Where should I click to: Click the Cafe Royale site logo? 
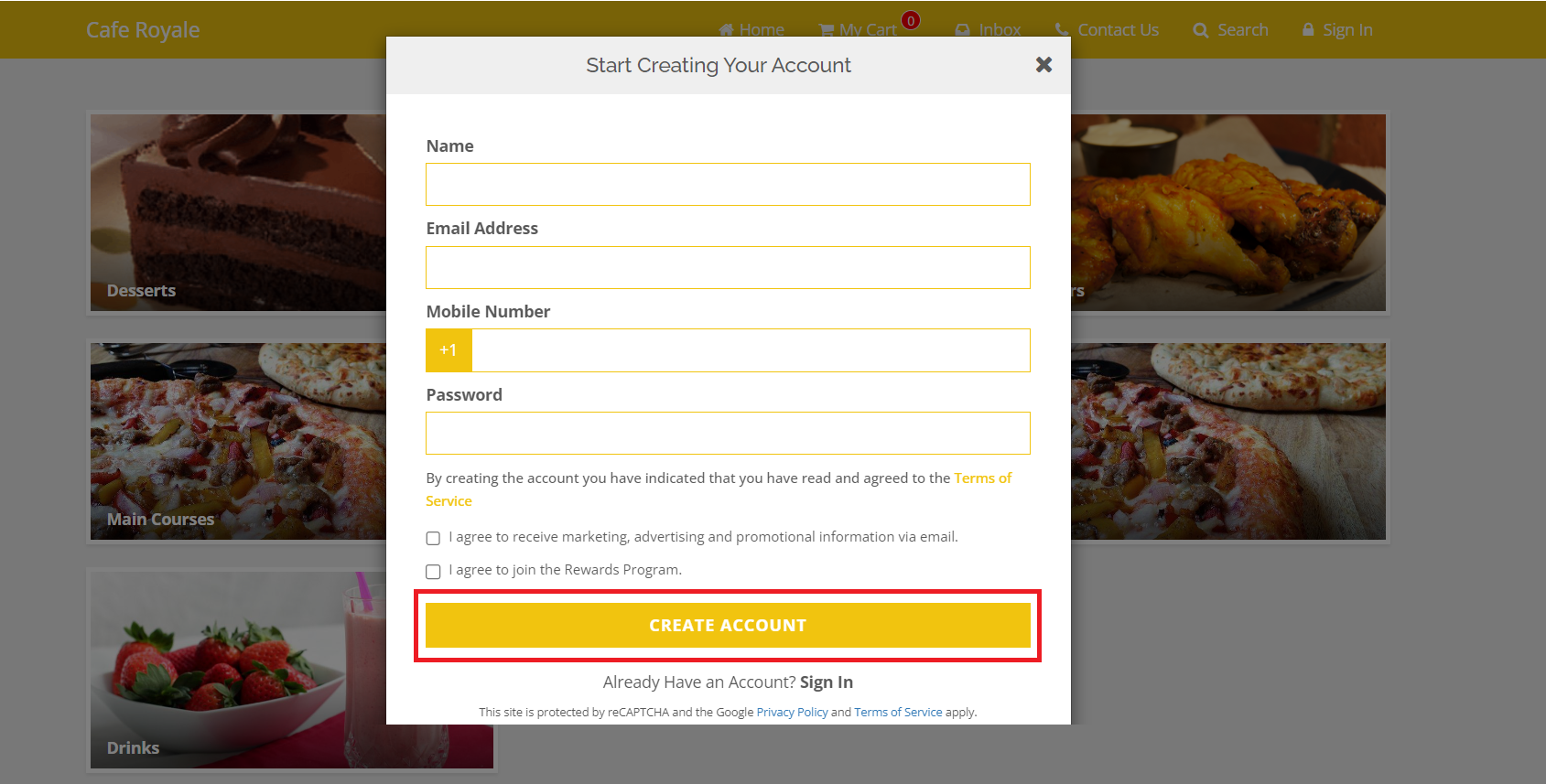click(143, 30)
